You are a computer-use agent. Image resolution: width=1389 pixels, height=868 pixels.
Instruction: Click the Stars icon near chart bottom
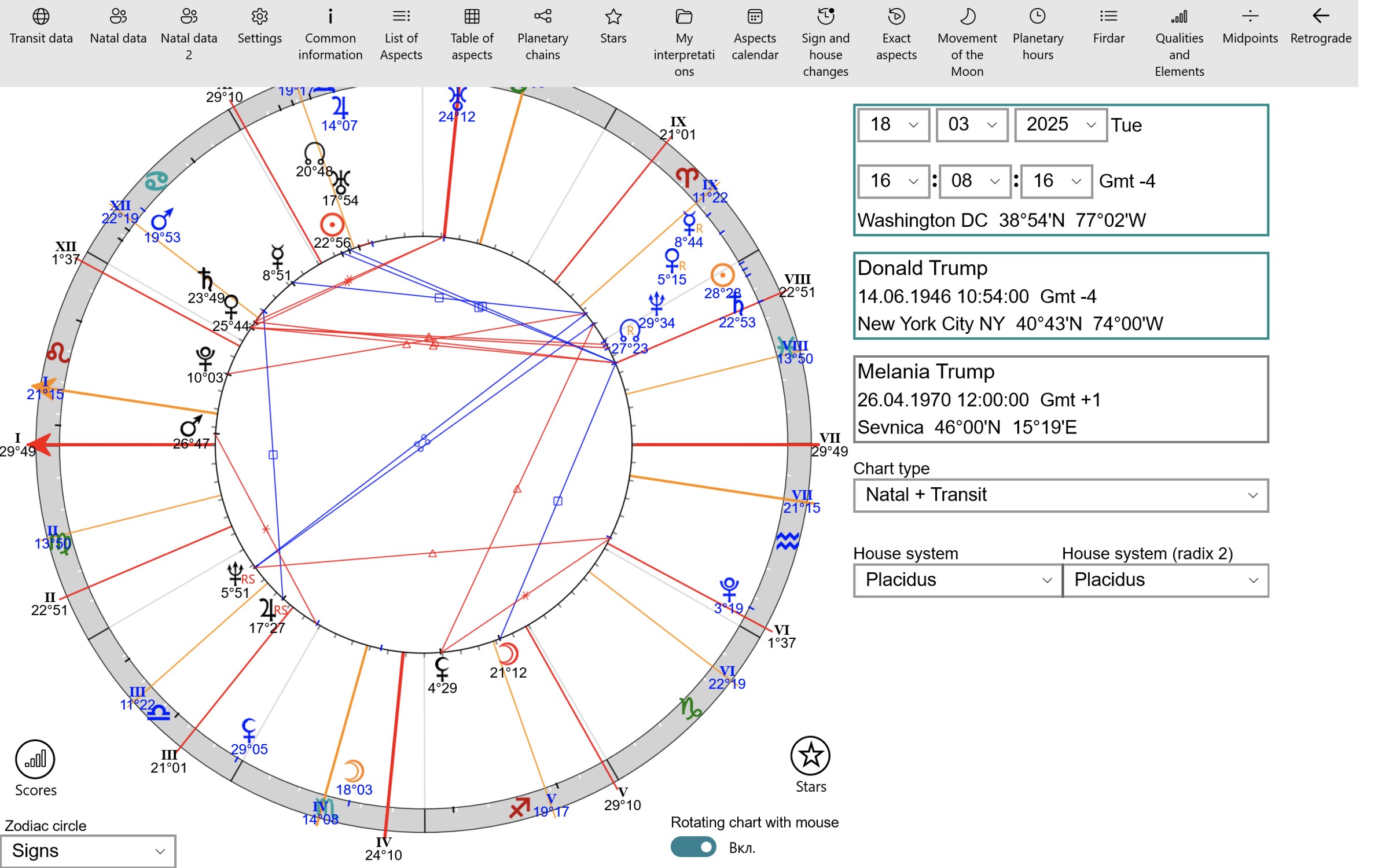[810, 756]
